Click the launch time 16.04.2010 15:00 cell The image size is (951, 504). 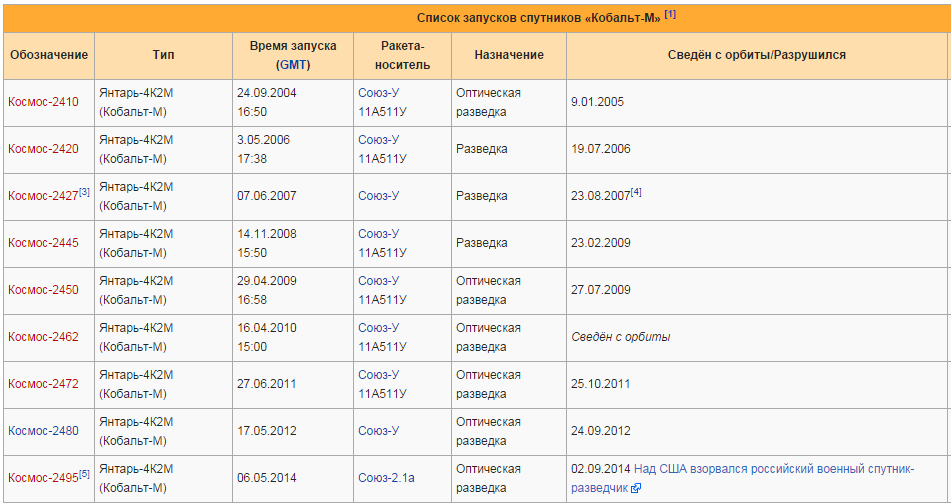293,338
